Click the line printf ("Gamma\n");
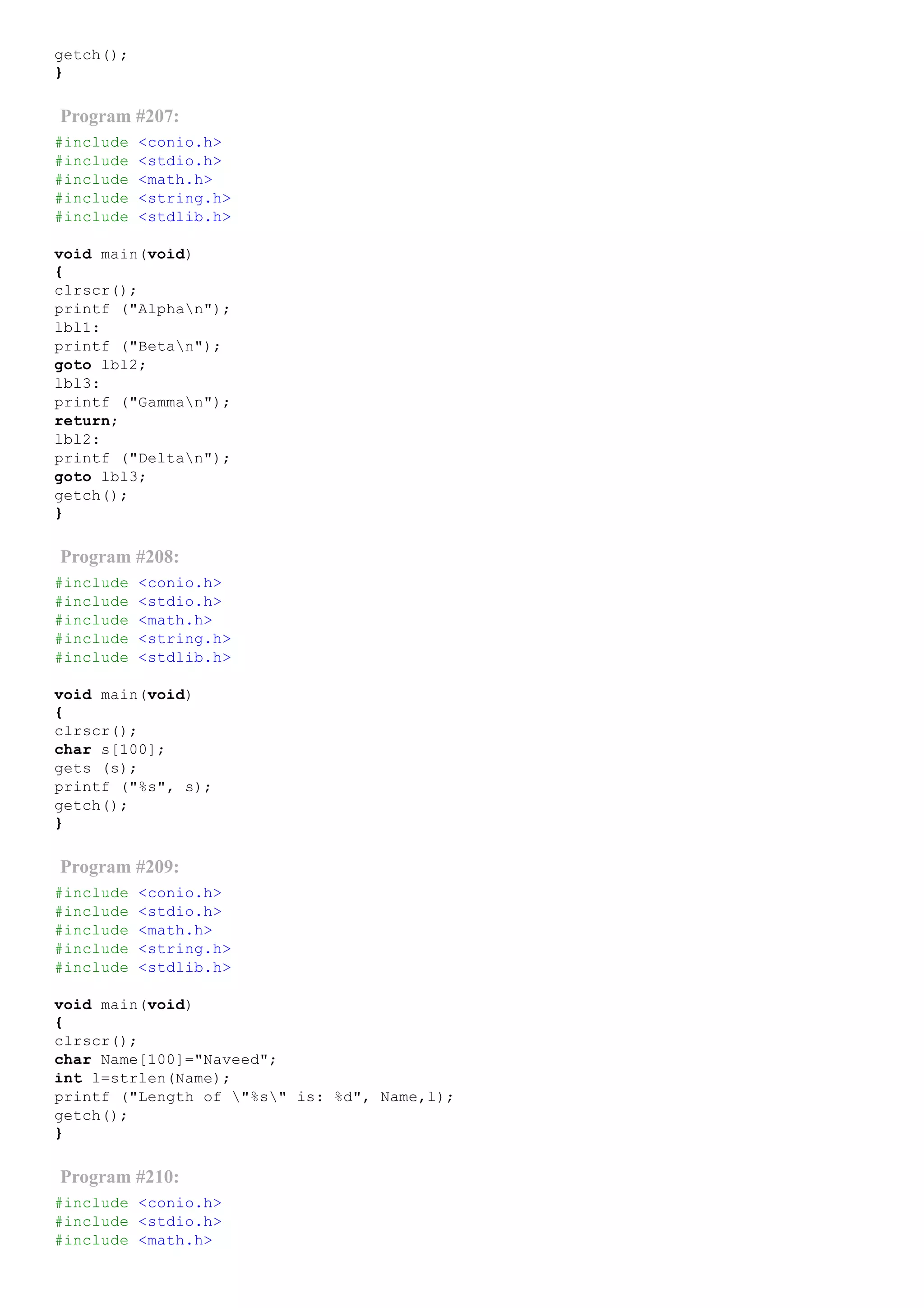 pyautogui.click(x=142, y=402)
